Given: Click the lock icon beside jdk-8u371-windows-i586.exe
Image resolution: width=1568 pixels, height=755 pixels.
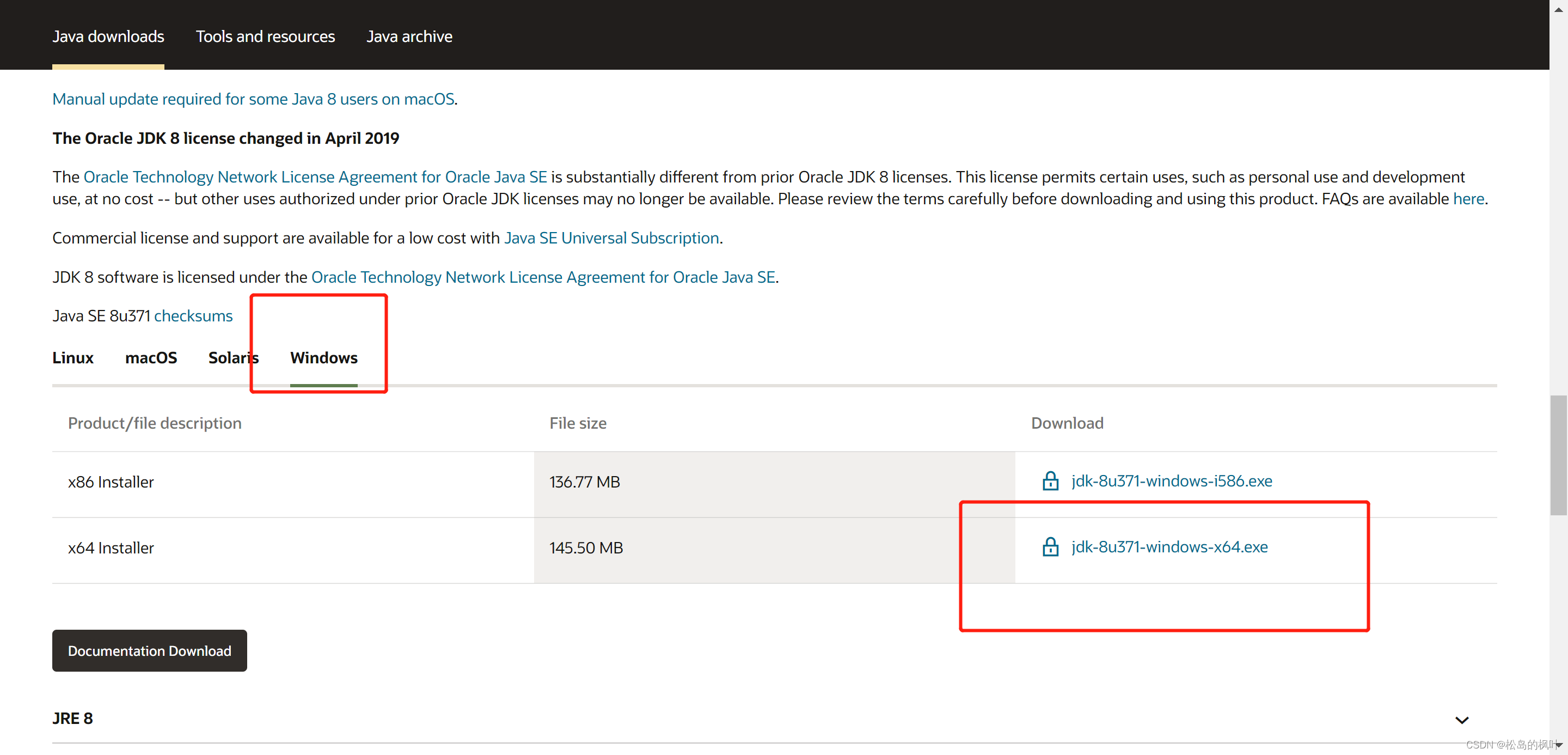Looking at the screenshot, I should click(x=1051, y=481).
